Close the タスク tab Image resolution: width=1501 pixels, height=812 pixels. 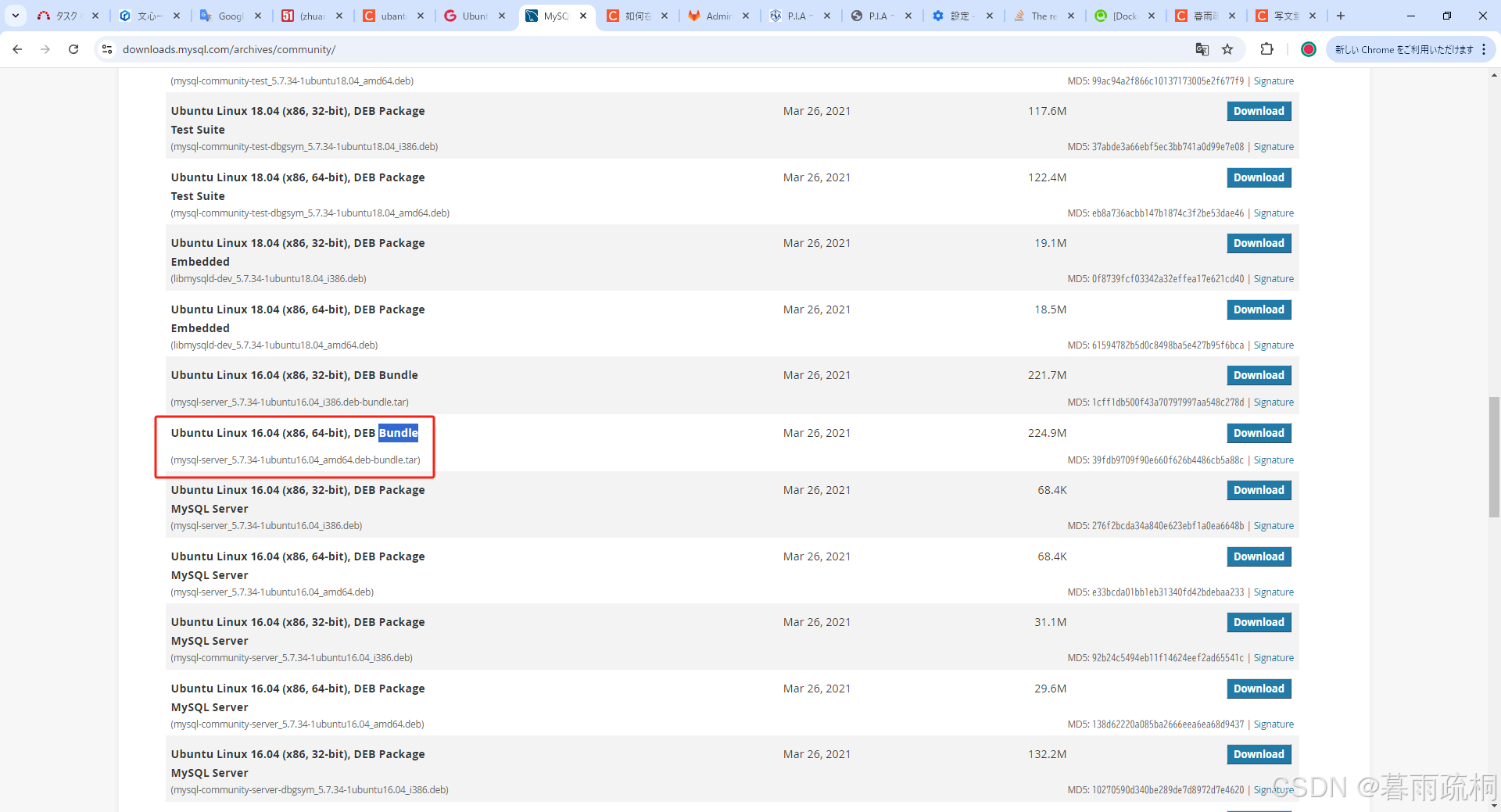click(x=95, y=16)
